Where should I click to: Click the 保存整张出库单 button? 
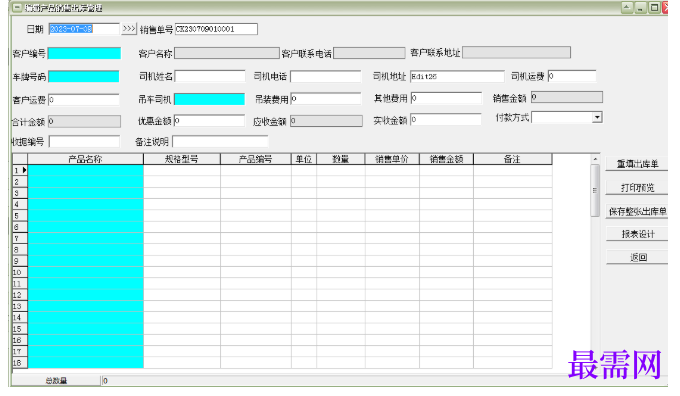click(x=637, y=211)
